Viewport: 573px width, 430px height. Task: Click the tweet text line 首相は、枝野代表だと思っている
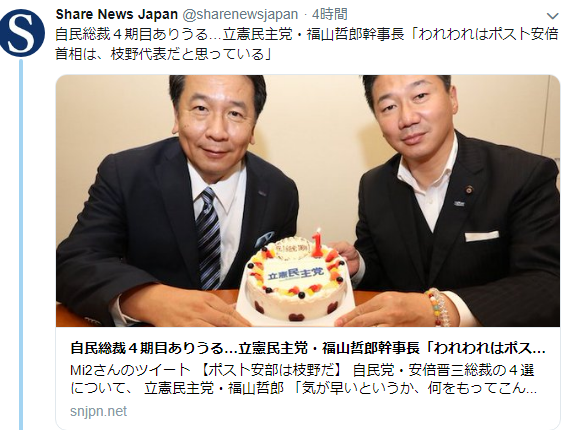coord(163,54)
